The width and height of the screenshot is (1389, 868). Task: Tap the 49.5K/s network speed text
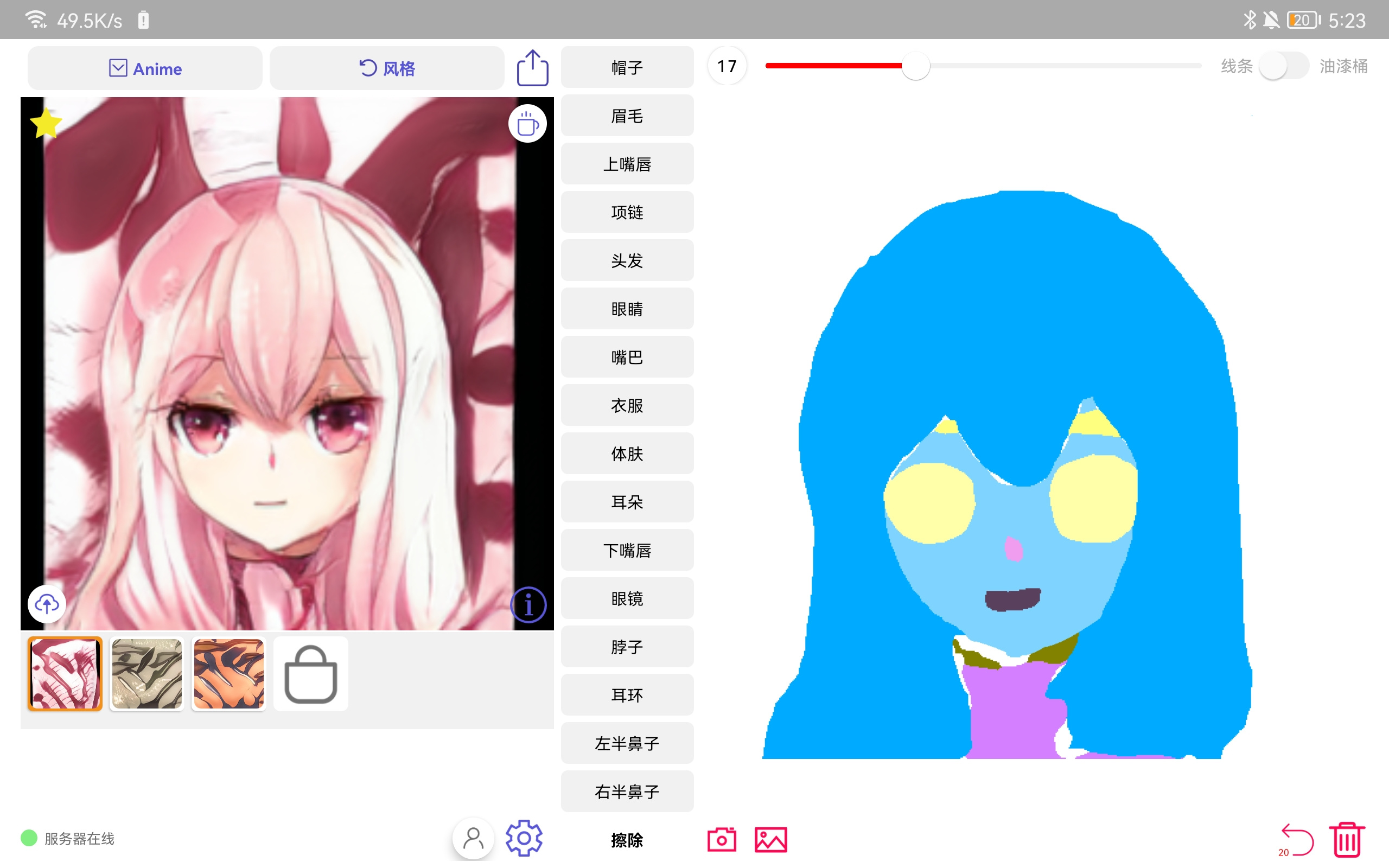click(90, 21)
